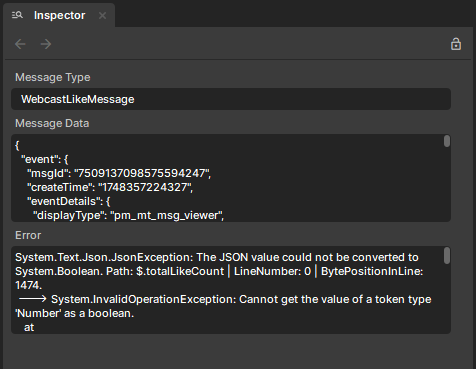Click the Error label
Screen dimensions: 476x369
coord(28,235)
